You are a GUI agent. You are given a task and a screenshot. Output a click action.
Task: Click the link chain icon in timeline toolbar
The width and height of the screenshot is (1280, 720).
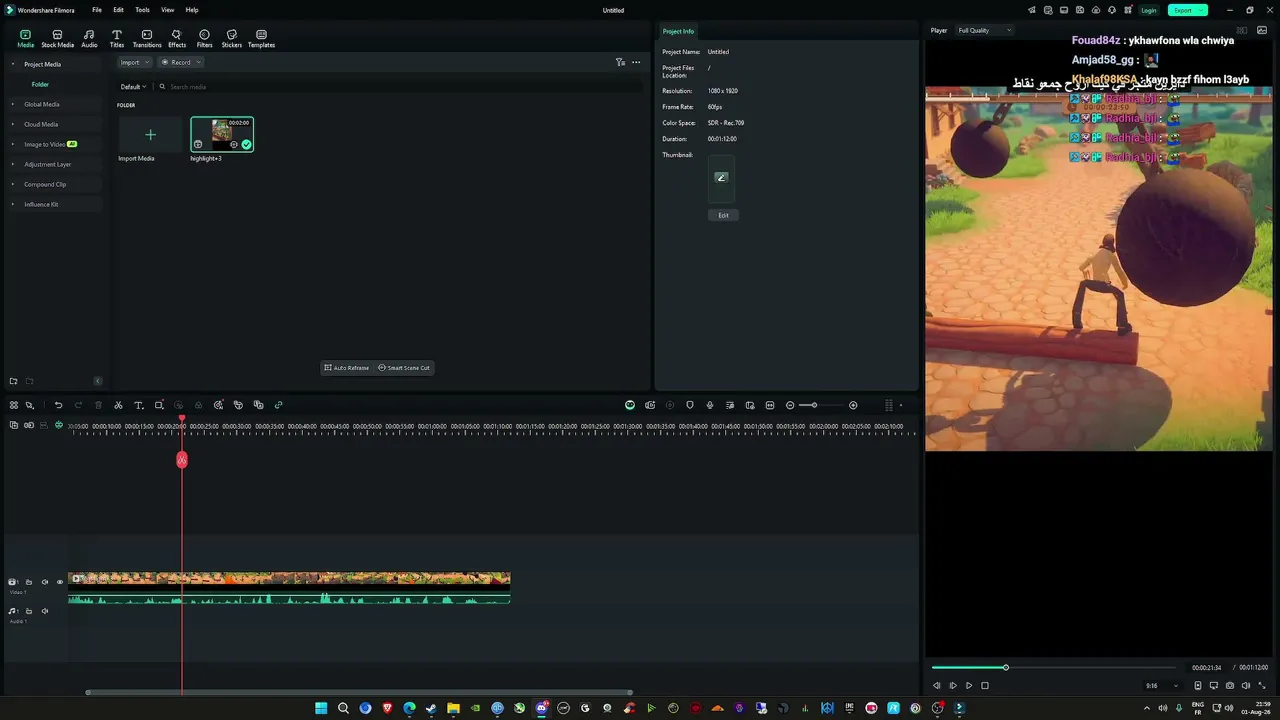(x=278, y=405)
